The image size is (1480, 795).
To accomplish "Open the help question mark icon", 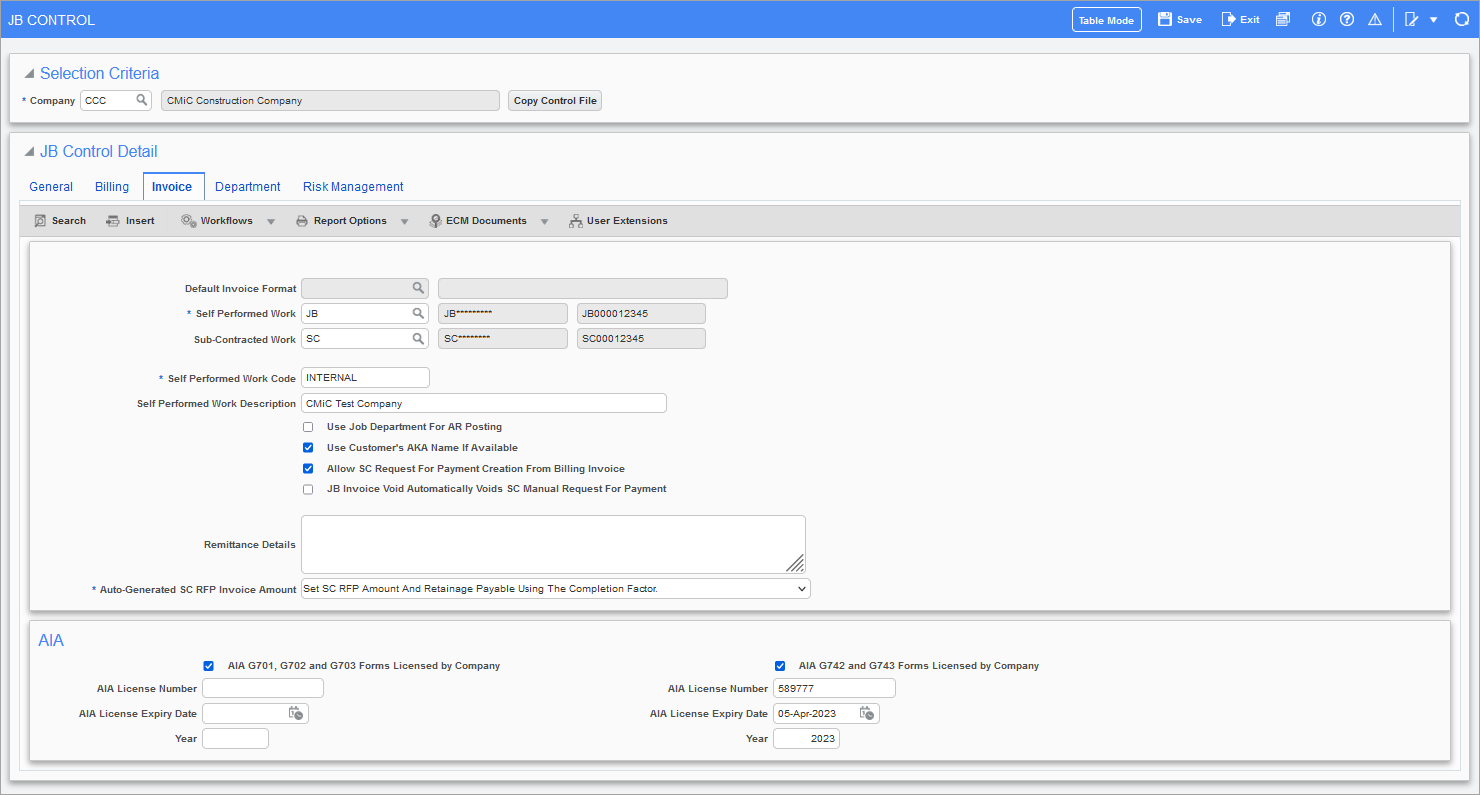I will (1347, 19).
